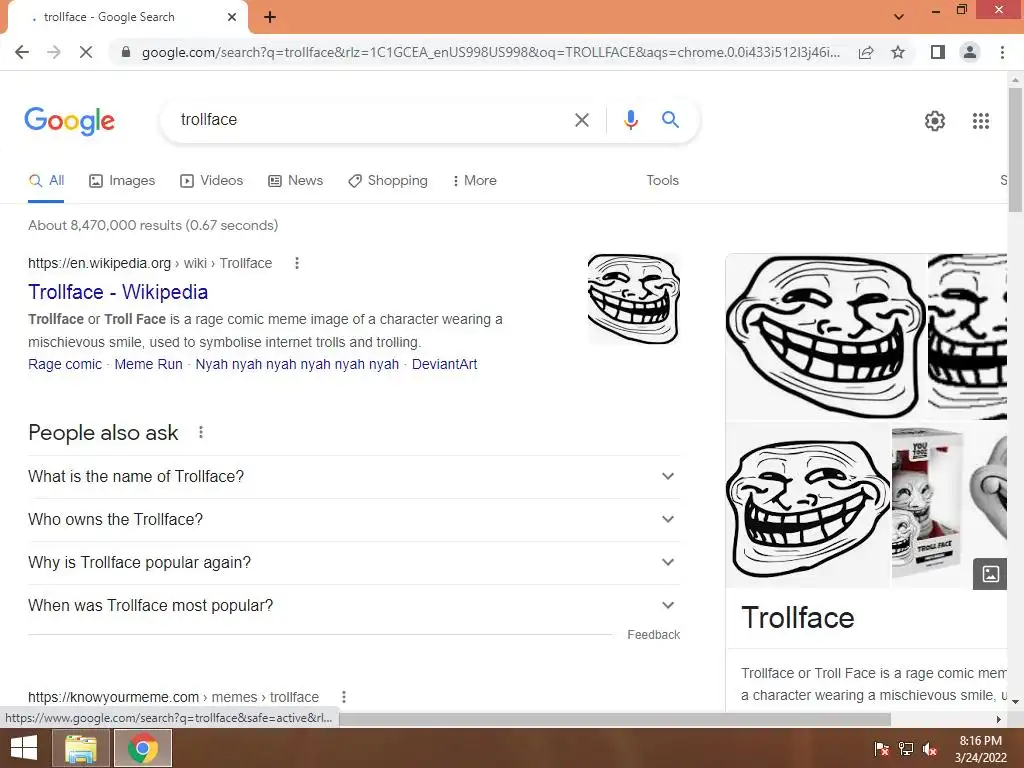1024x768 pixels.
Task: Click the knowyourmeme.com result URL
Action: tap(173, 697)
